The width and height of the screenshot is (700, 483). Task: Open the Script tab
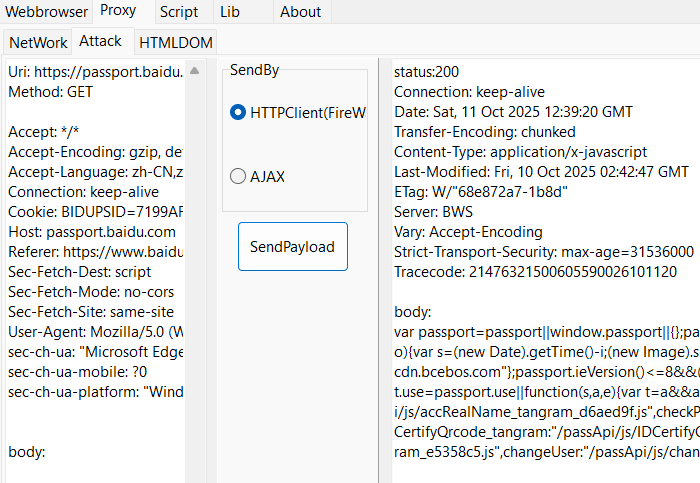tap(179, 12)
